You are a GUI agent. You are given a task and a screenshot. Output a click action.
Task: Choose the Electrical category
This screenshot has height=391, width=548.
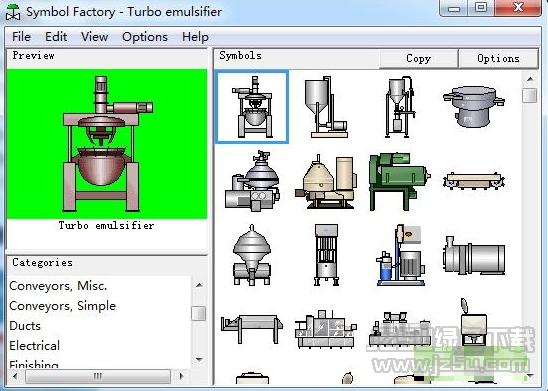[x=35, y=346]
